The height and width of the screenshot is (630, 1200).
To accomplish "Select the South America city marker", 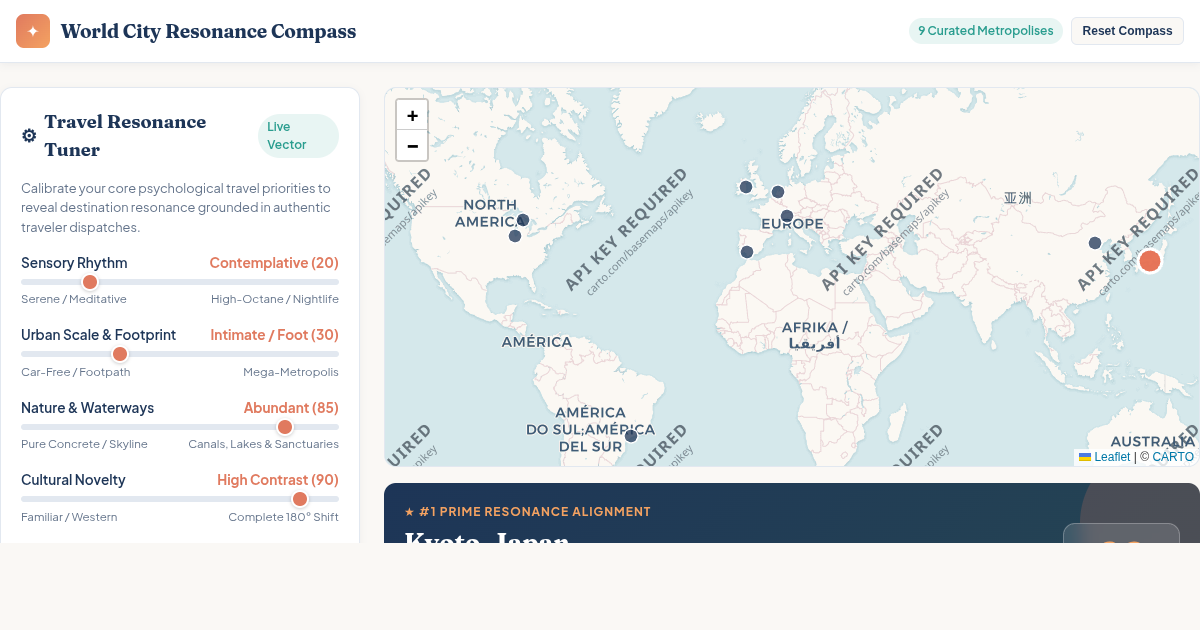I will click(x=631, y=436).
